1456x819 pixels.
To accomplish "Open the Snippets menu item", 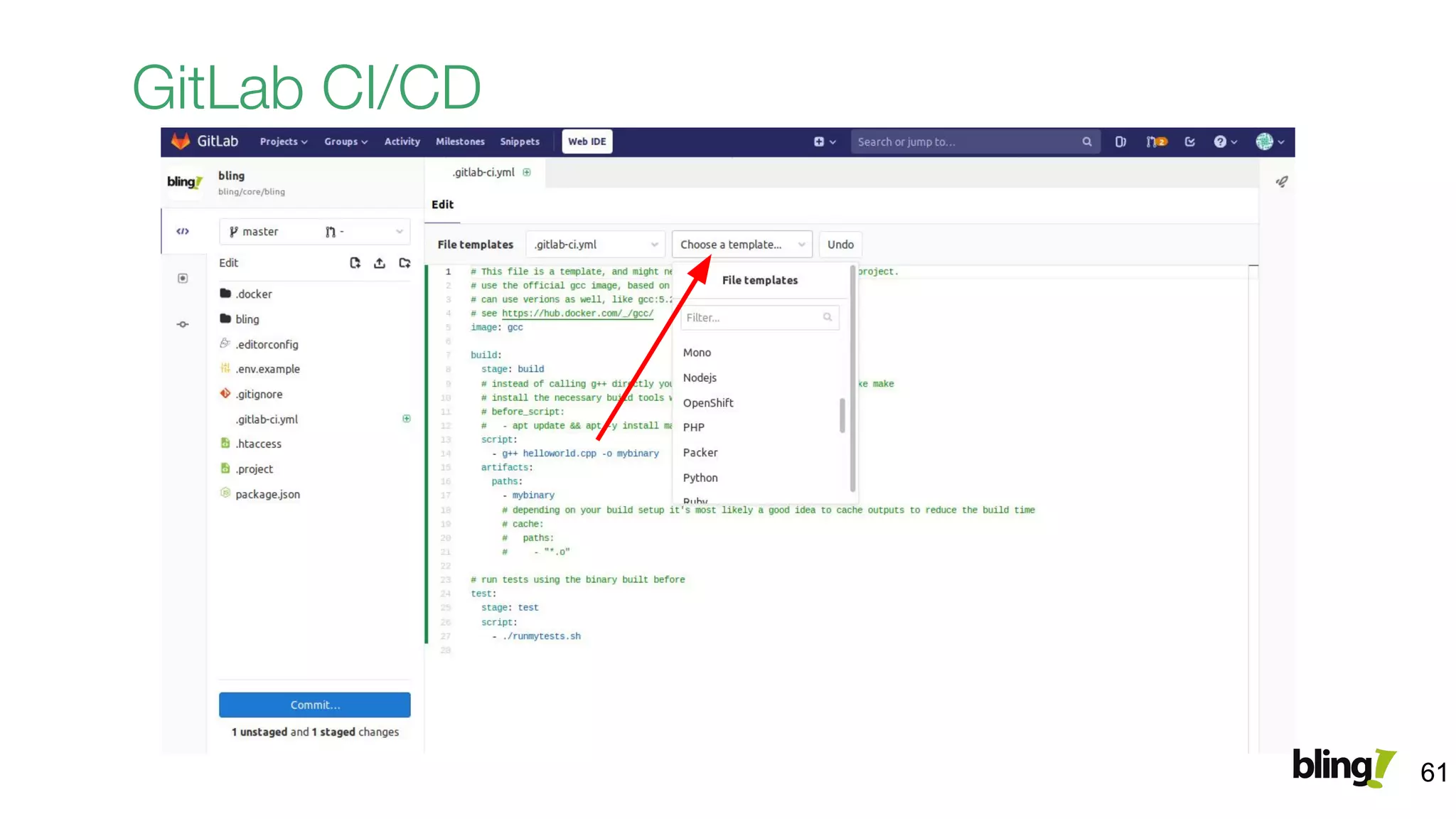I will click(520, 141).
